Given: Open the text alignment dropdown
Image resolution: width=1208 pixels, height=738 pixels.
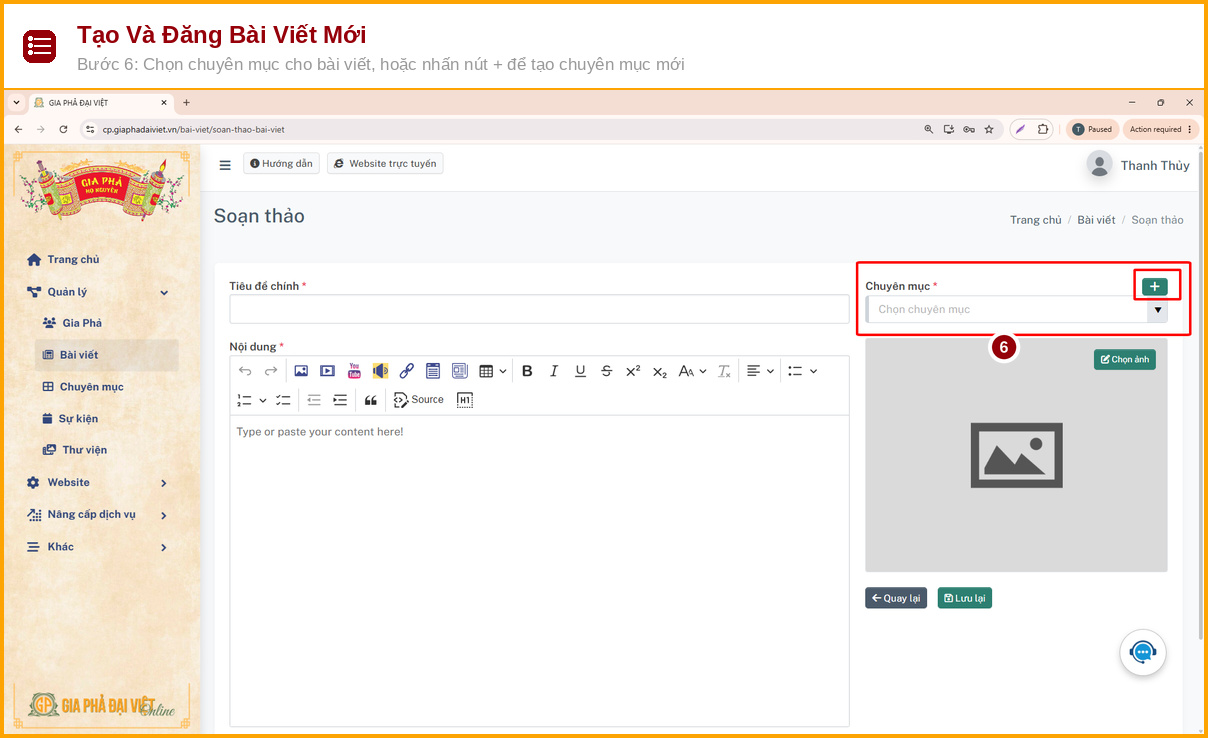Looking at the screenshot, I should click(x=760, y=371).
